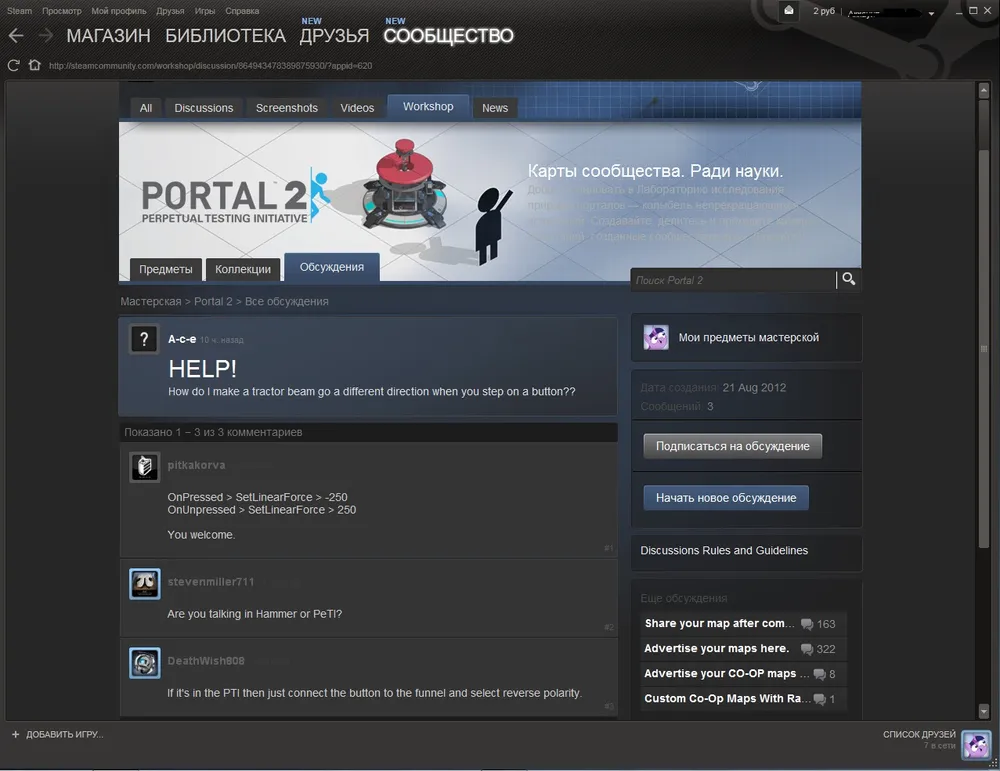The image size is (1000, 771).
Task: Switch to Коллекции workshop tab
Action: [x=243, y=269]
